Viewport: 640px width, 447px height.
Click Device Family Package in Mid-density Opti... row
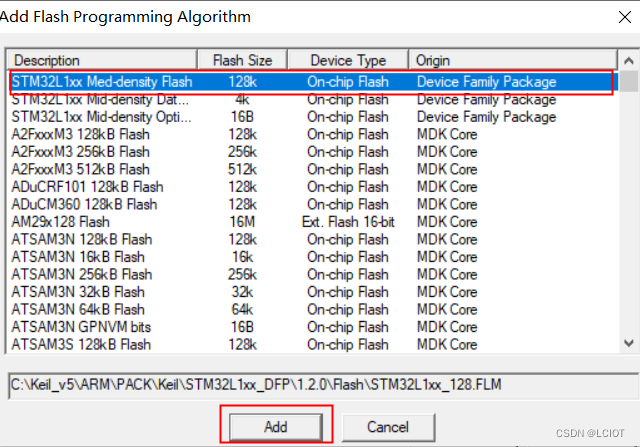(x=487, y=117)
